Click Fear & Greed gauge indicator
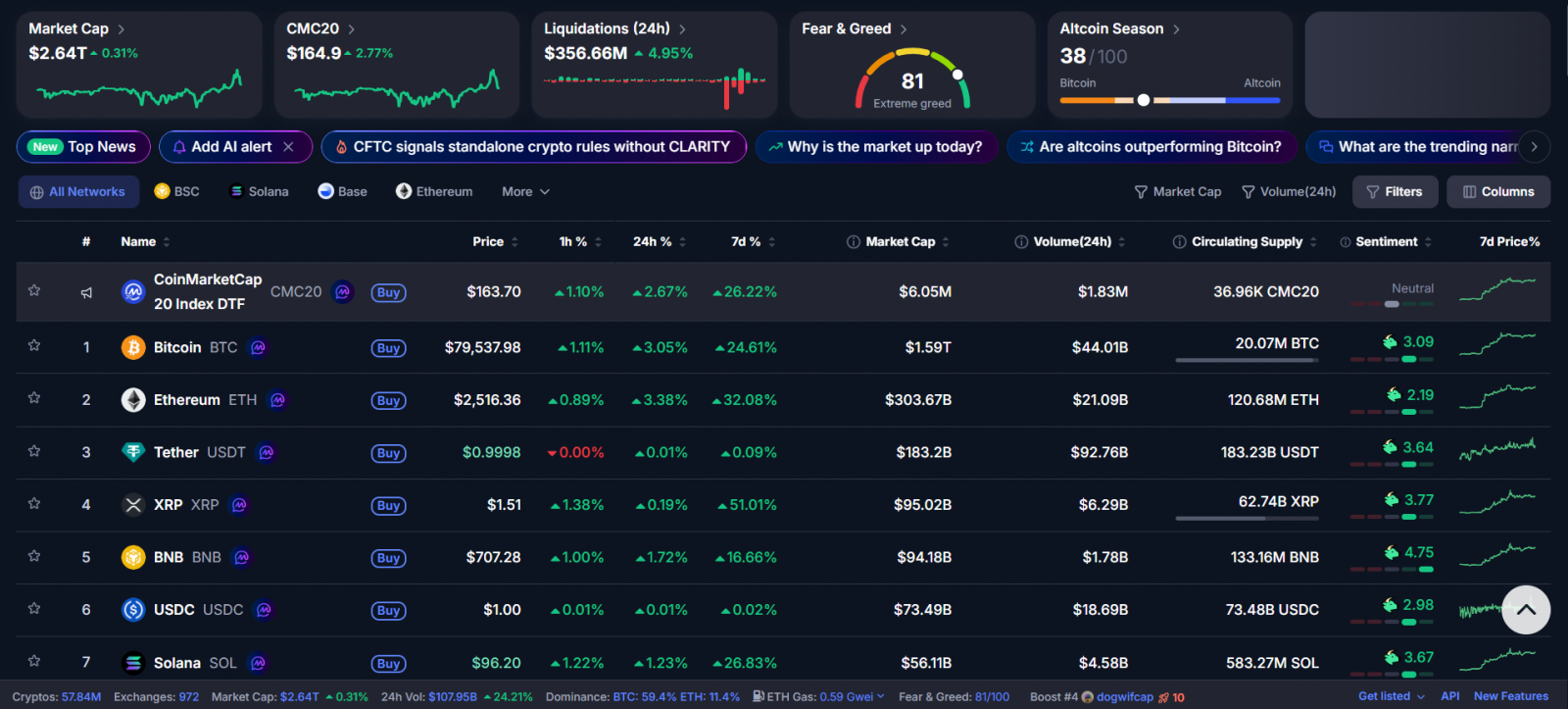Viewport: 1568px width, 709px height. (957, 75)
